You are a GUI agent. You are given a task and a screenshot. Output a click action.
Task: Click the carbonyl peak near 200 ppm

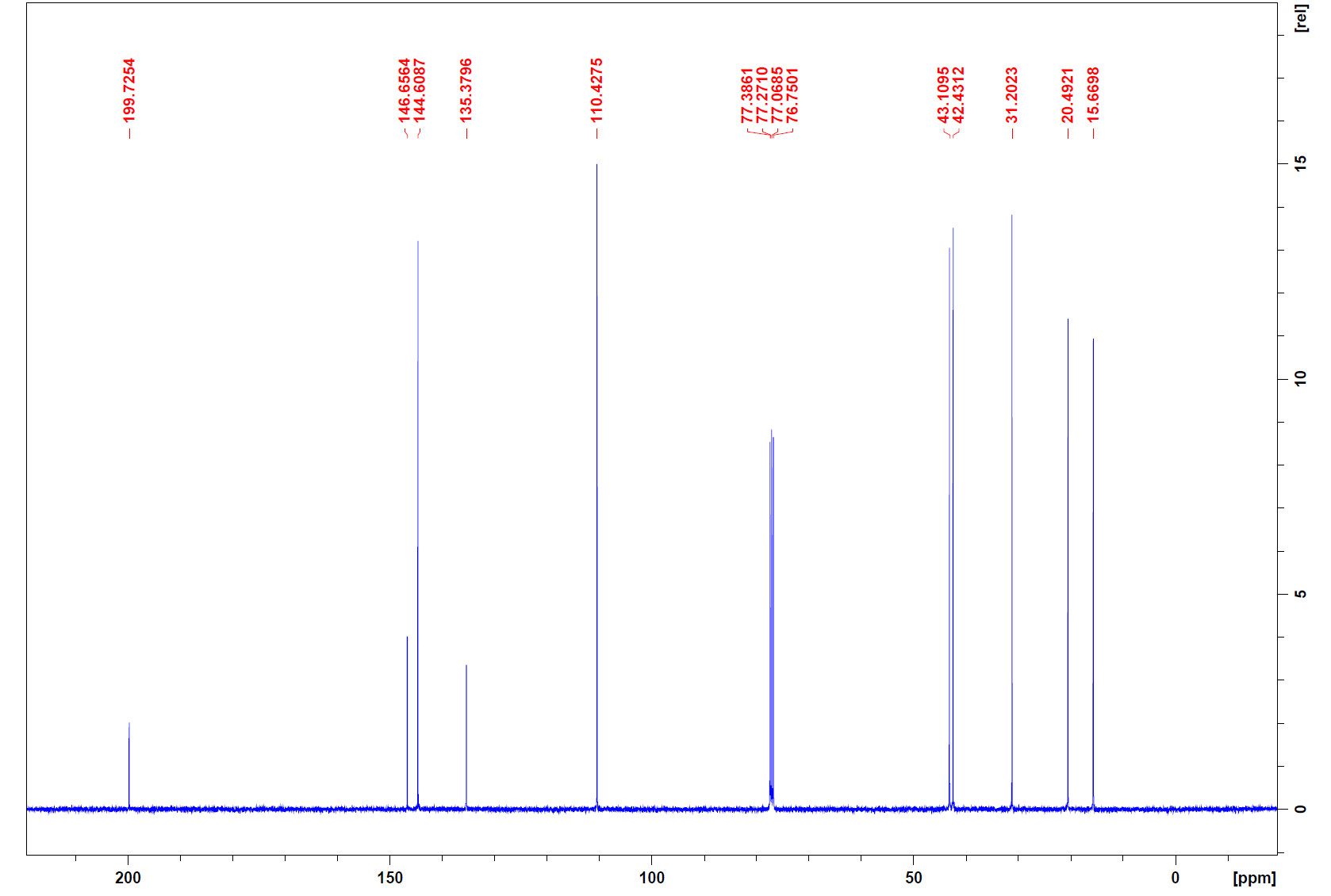point(129,765)
